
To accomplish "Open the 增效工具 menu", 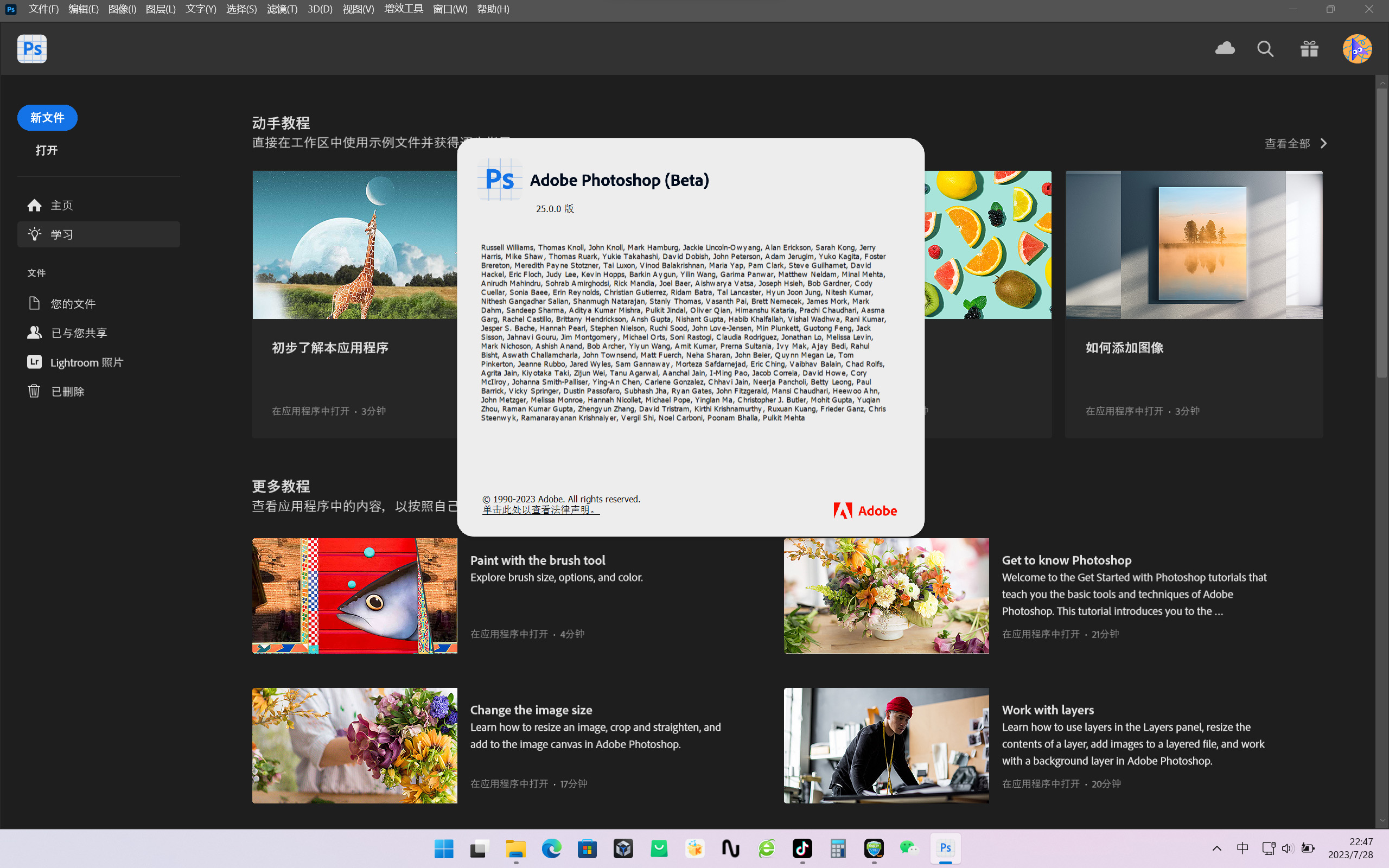I will coord(404,9).
